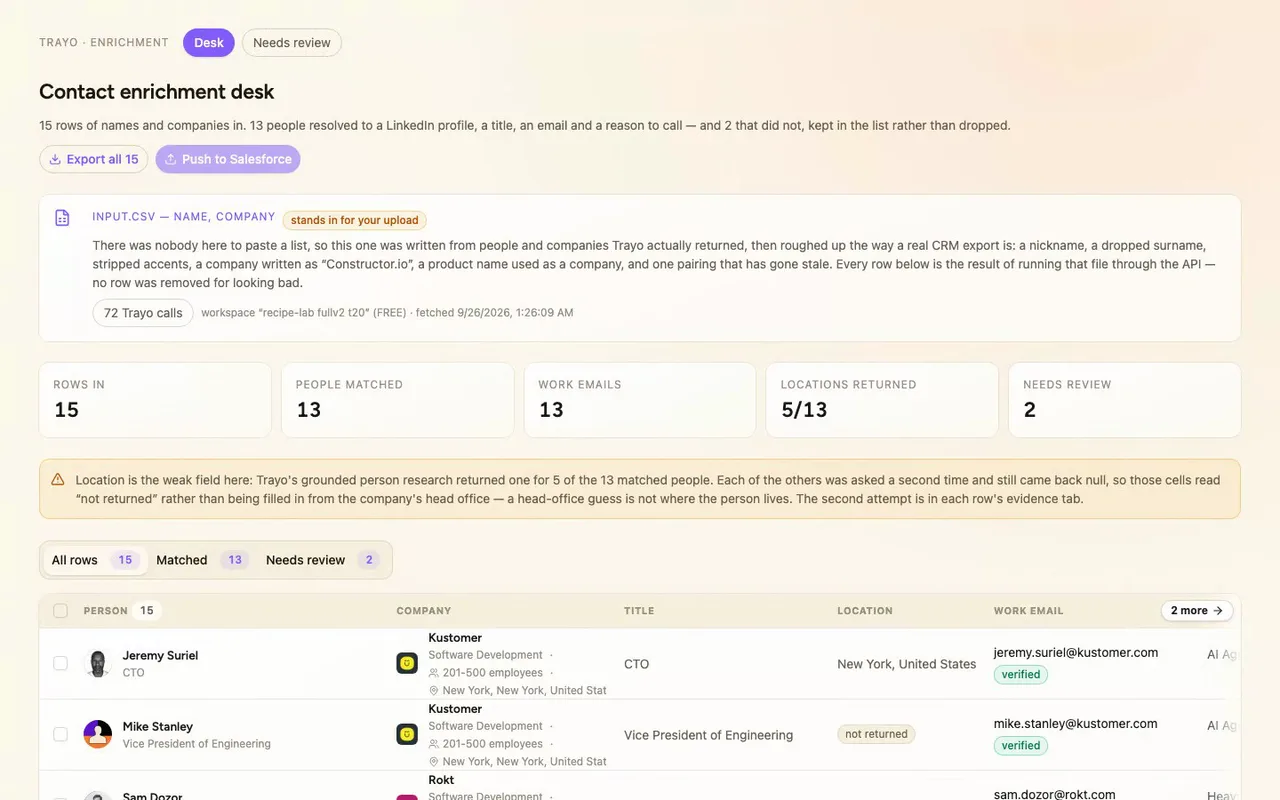Tick the select-all checkbox in the table header

61,611
